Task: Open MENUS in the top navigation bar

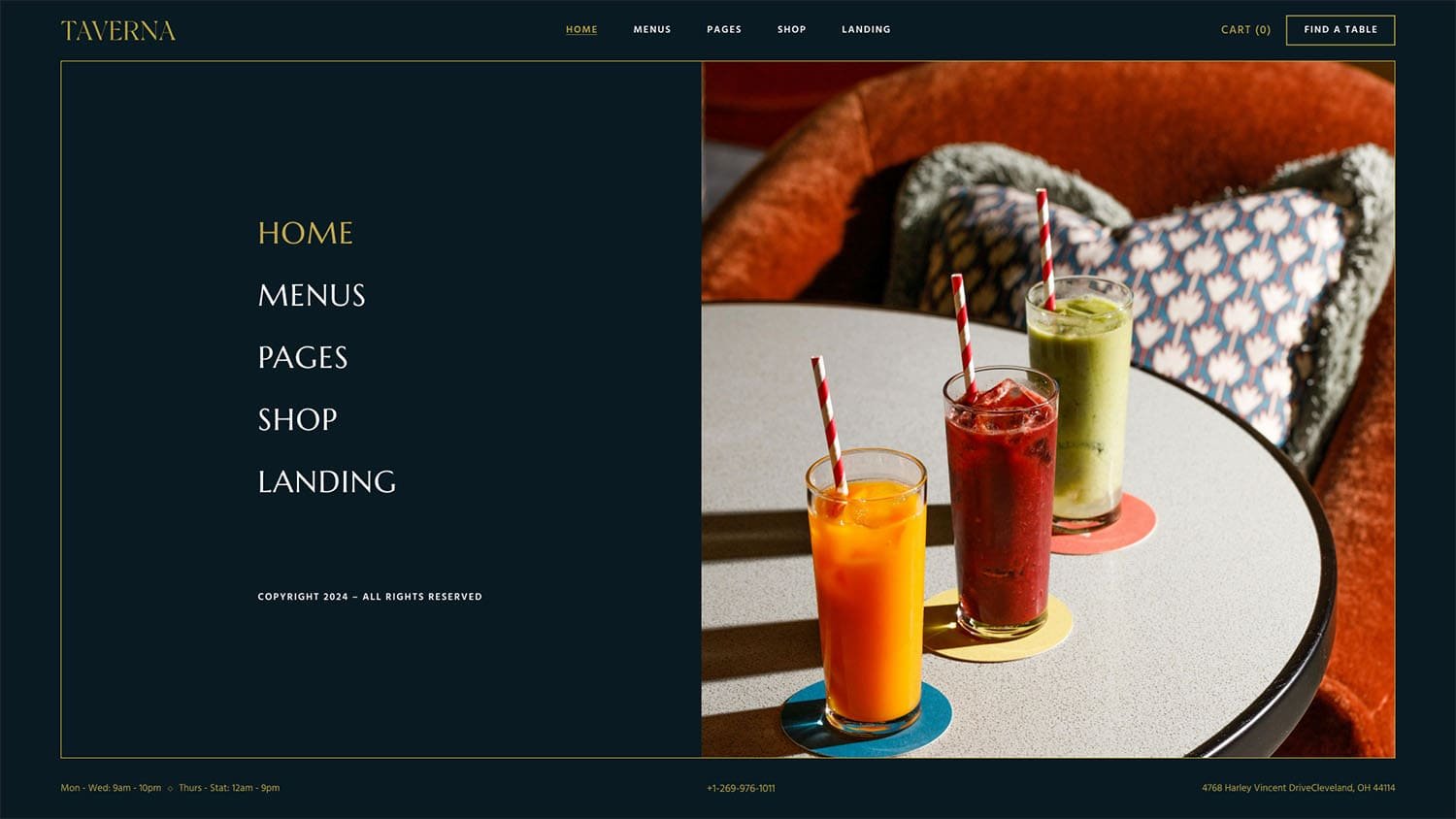Action: [x=652, y=29]
